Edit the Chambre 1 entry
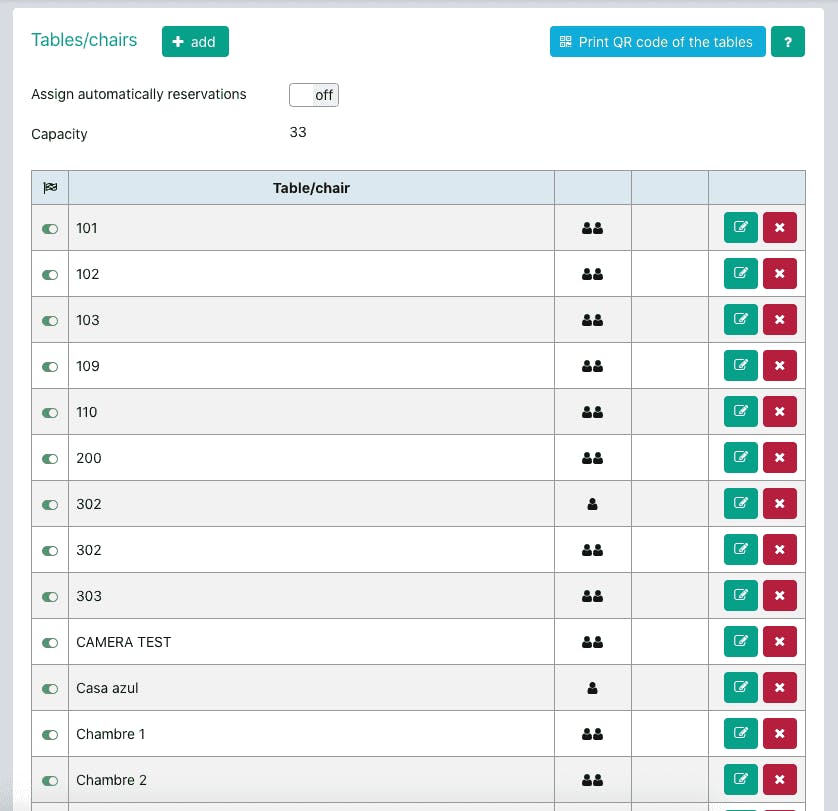Image resolution: width=838 pixels, height=811 pixels. click(741, 733)
